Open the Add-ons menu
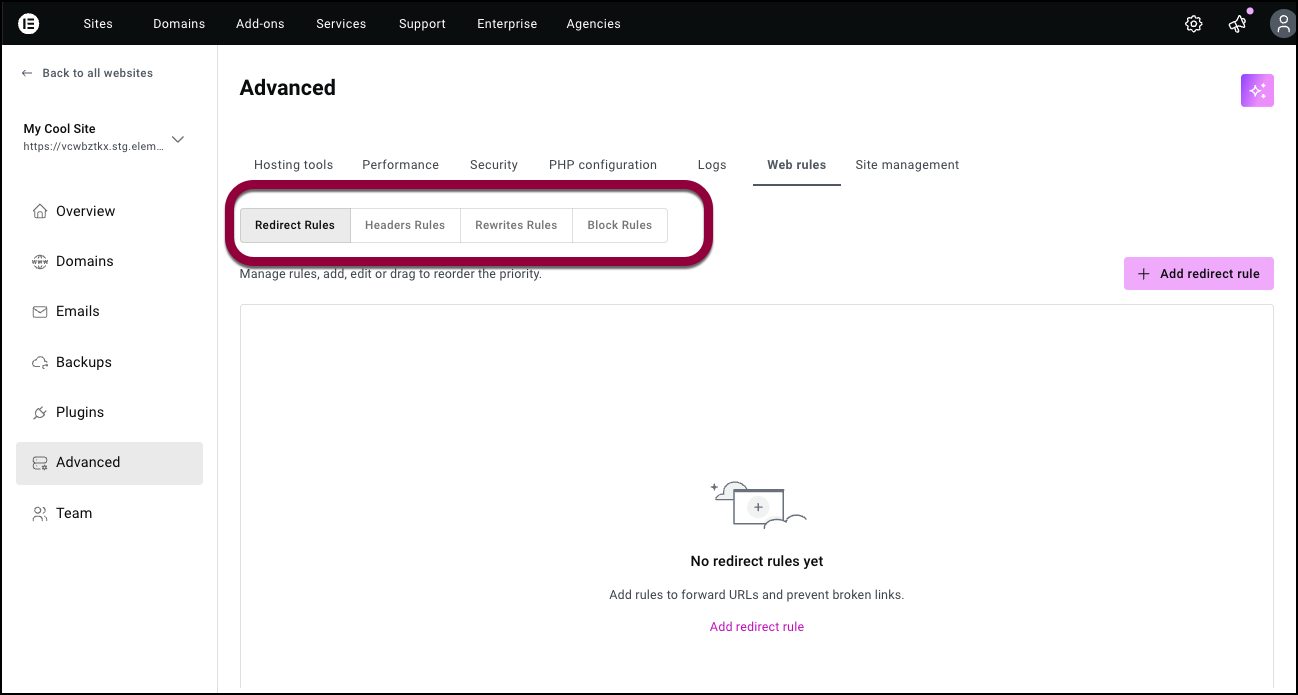Viewport: 1298px width, 695px height. click(x=260, y=24)
